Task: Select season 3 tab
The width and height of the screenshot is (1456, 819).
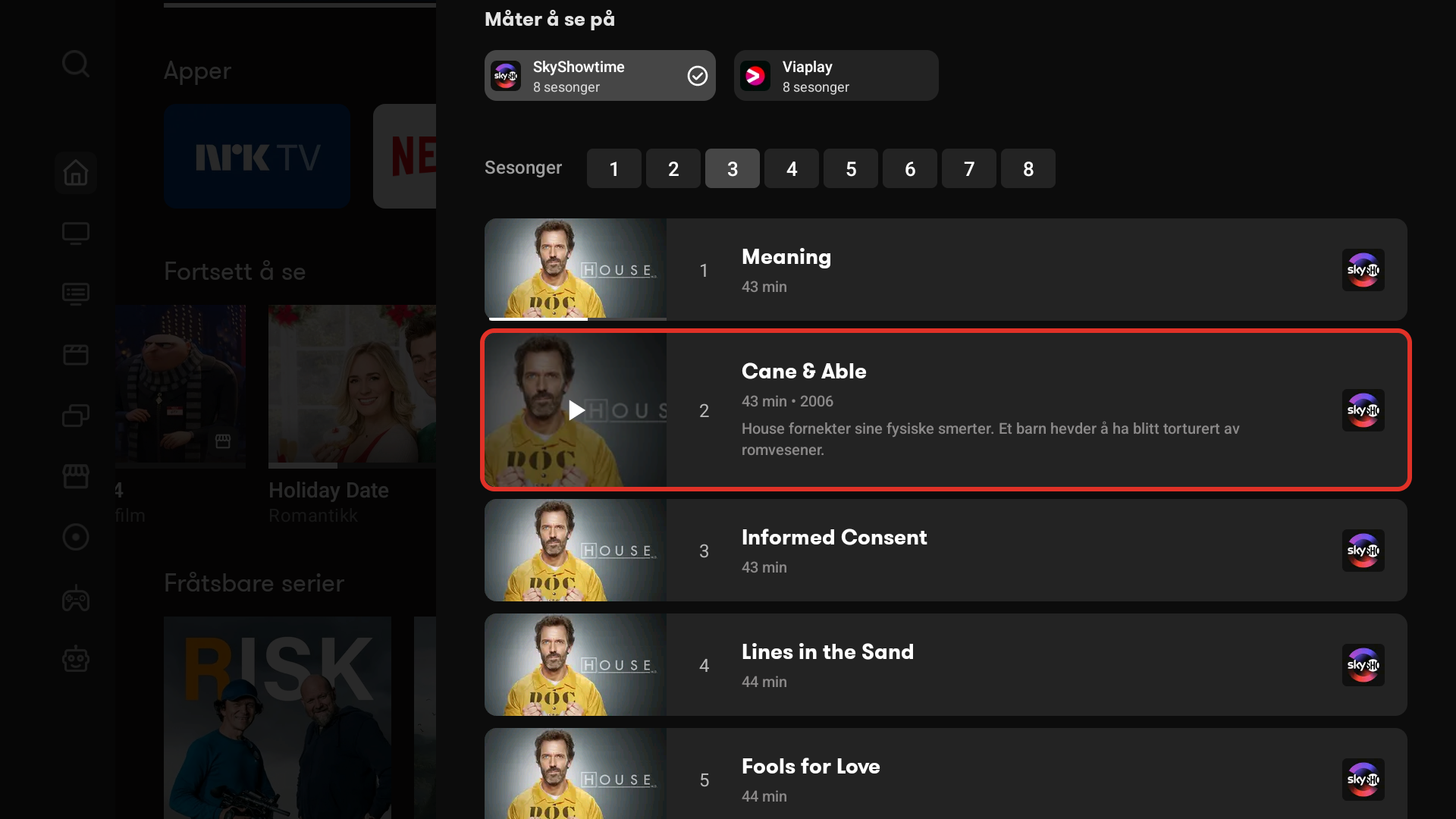Action: pyautogui.click(x=733, y=168)
